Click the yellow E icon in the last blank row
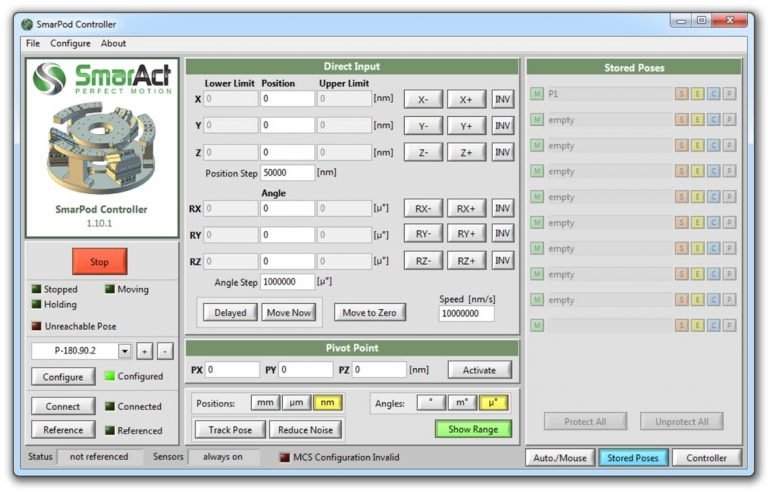The height and width of the screenshot is (492, 768). click(697, 325)
